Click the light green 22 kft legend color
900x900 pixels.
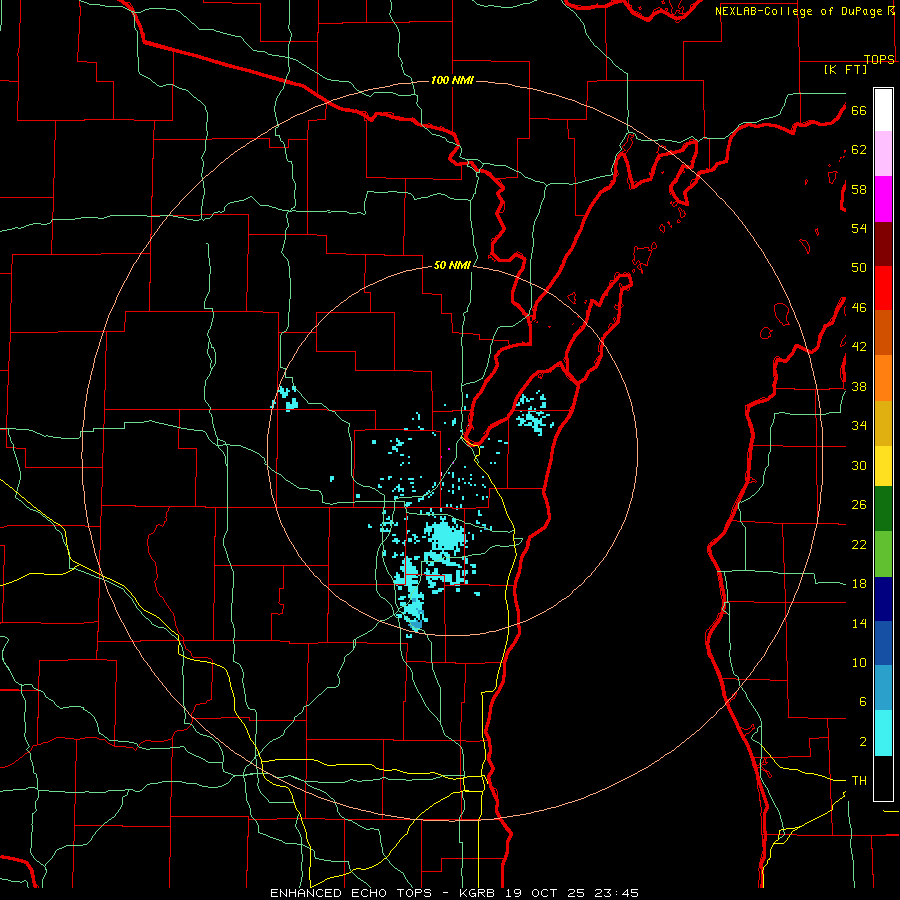pyautogui.click(x=883, y=554)
